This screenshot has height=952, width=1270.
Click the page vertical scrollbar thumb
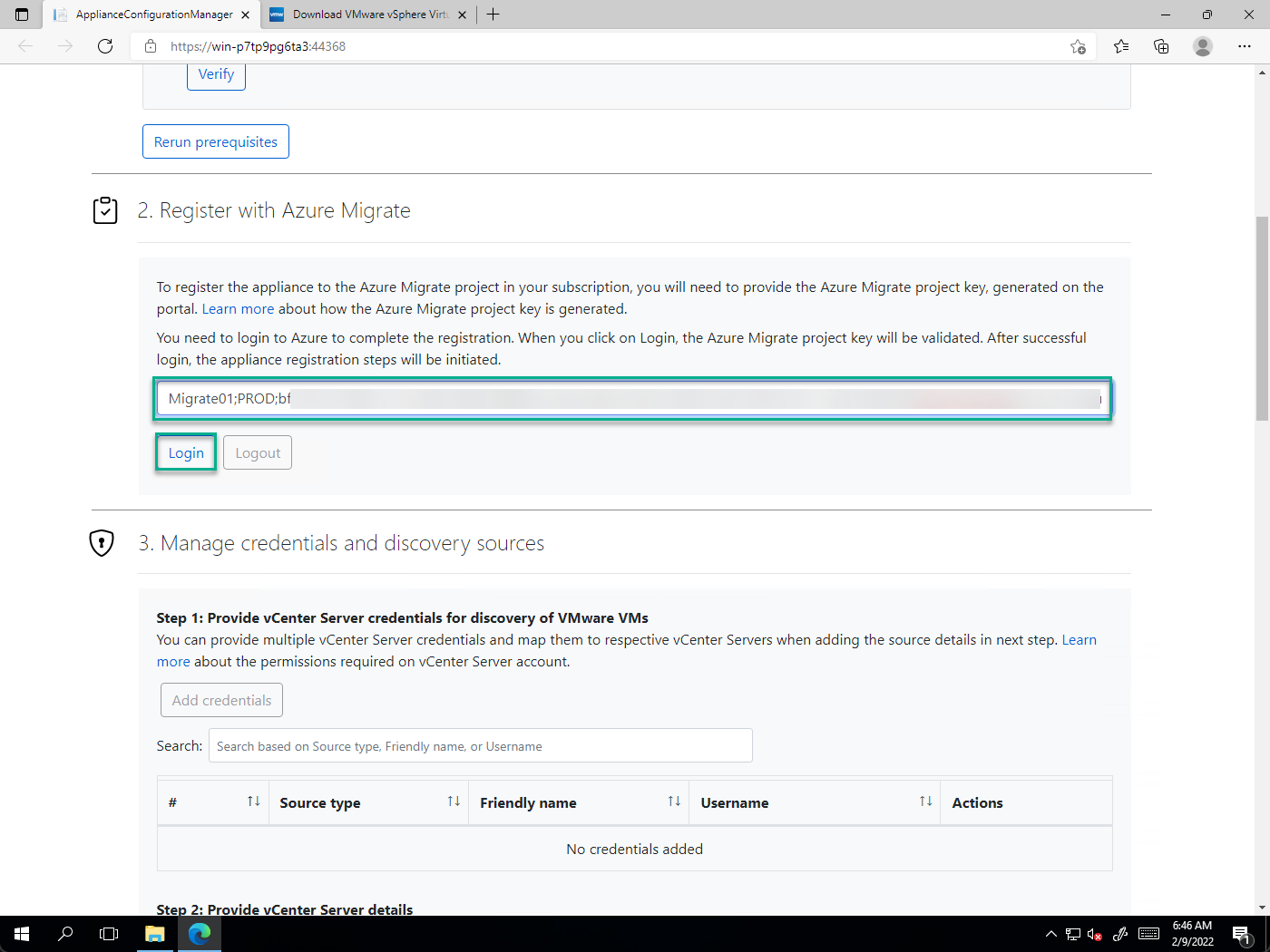point(1262,317)
